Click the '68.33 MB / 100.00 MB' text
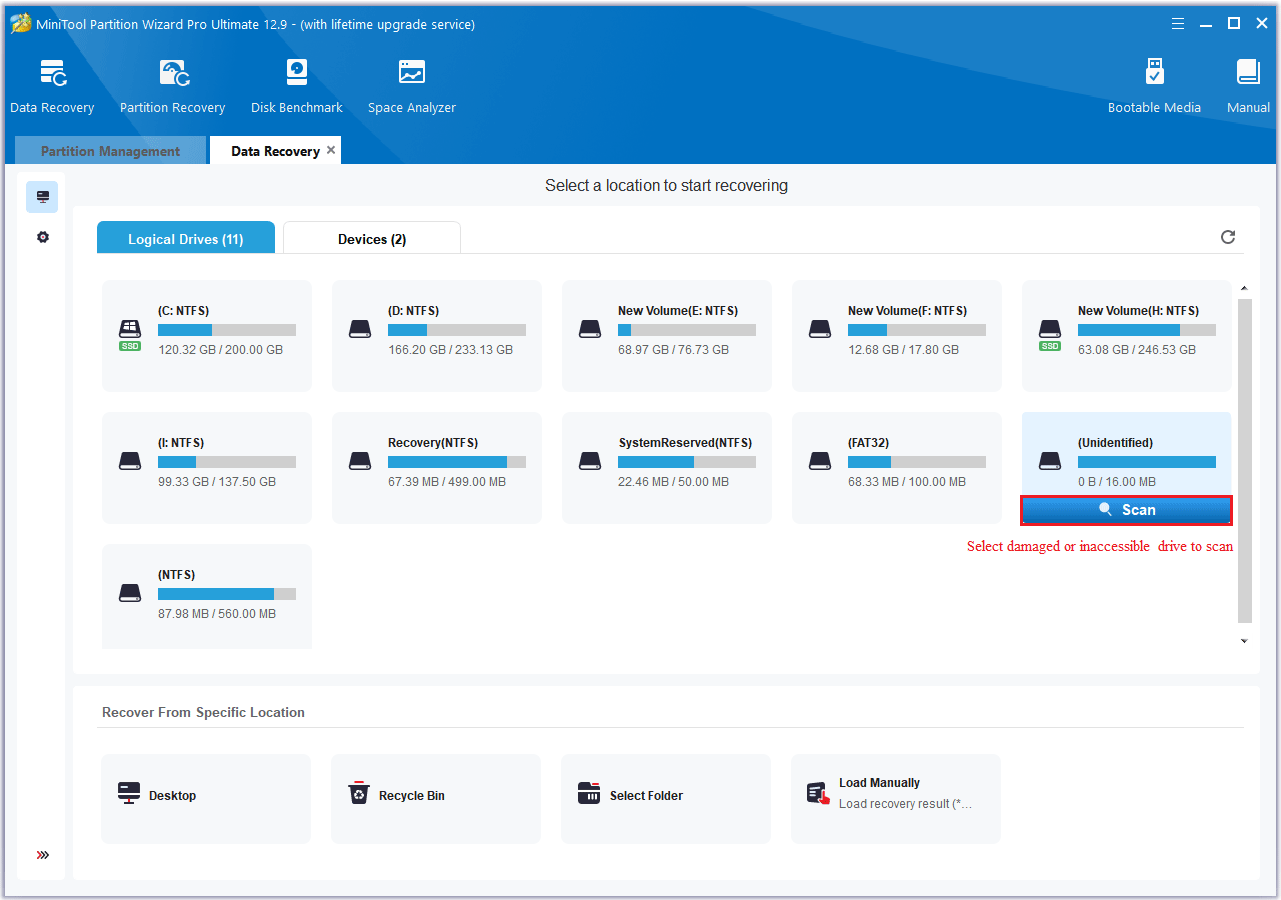Viewport: 1281px width, 900px height. (x=907, y=482)
